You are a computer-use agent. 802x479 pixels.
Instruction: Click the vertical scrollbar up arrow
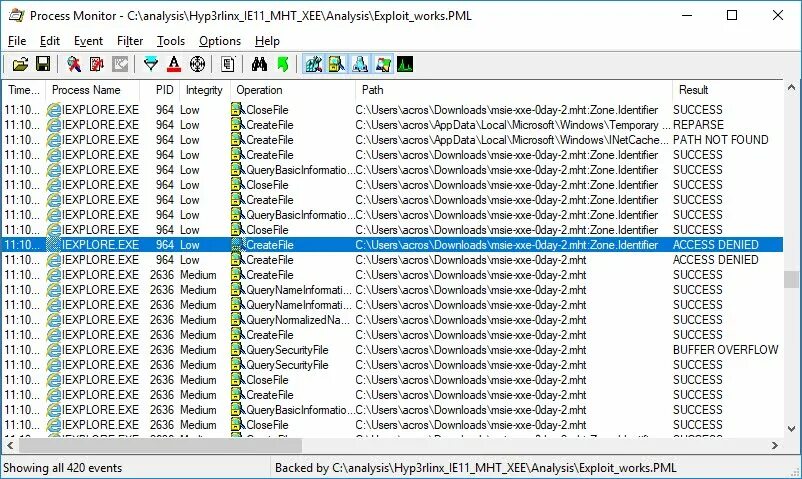tap(791, 88)
